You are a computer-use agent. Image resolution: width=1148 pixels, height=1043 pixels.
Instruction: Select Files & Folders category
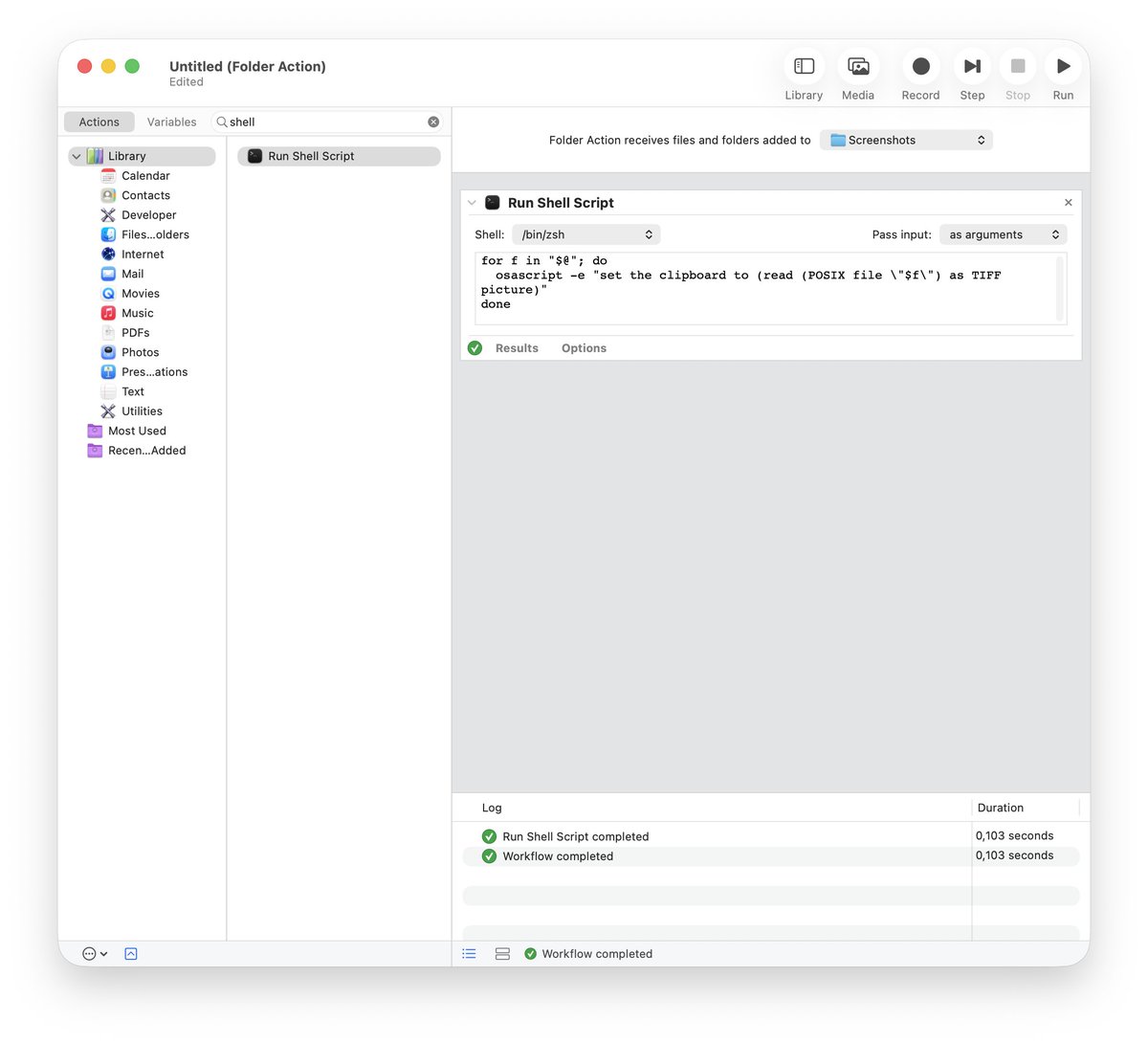pos(155,234)
